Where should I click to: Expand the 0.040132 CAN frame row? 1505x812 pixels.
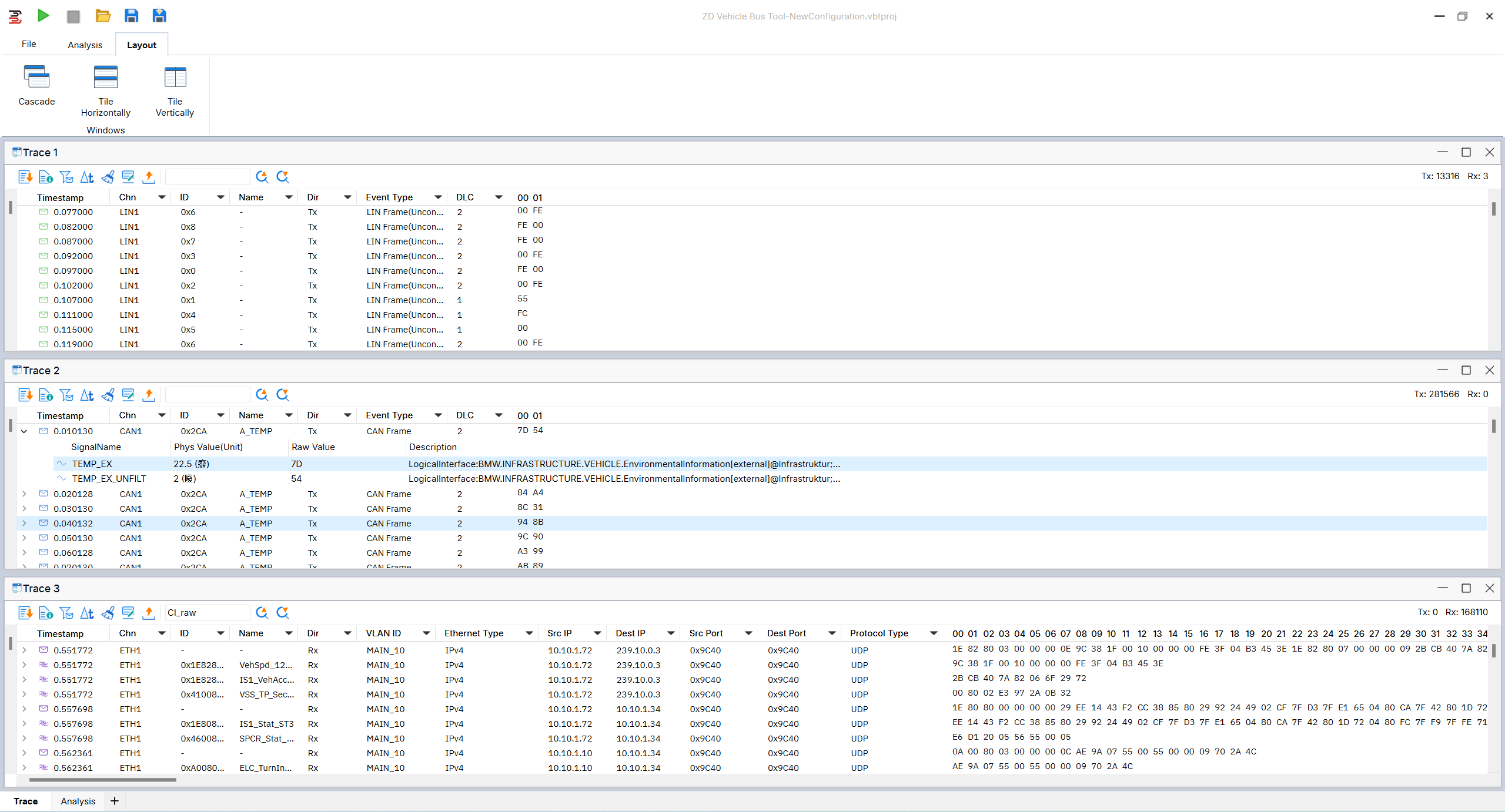(x=24, y=524)
